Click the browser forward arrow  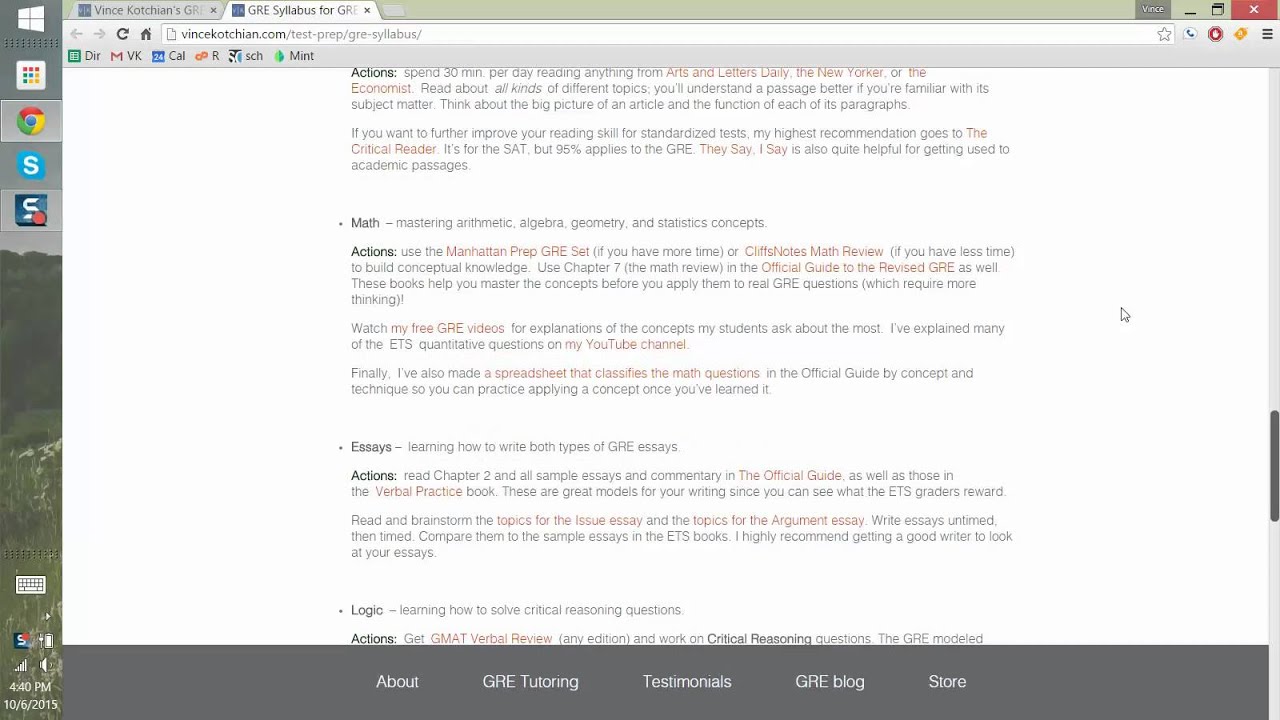point(99,34)
